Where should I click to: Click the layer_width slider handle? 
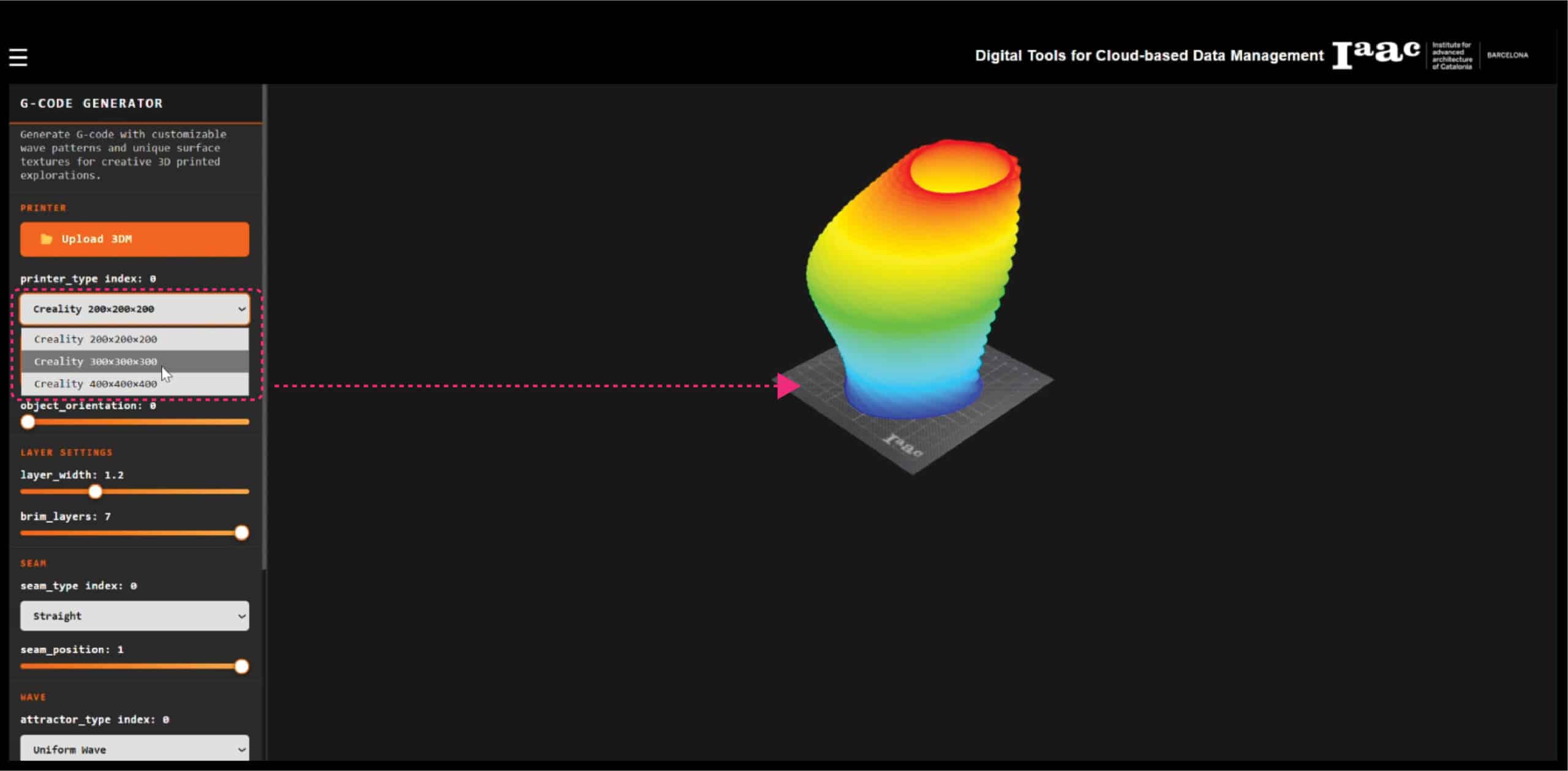coord(95,492)
